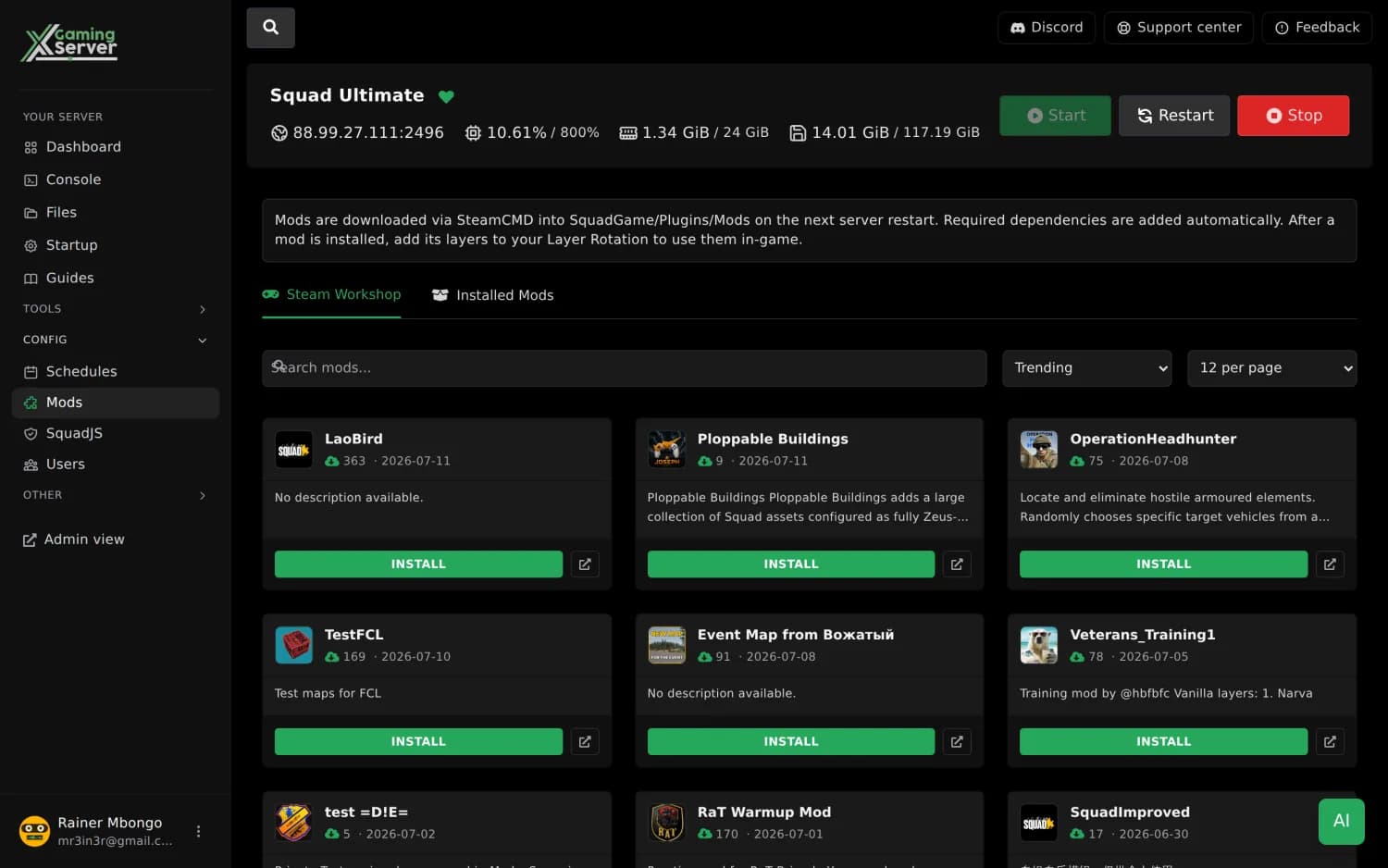Screen dimensions: 1388x868
Task: Click Rainer Mbongo avatar icon
Action: tap(34, 831)
